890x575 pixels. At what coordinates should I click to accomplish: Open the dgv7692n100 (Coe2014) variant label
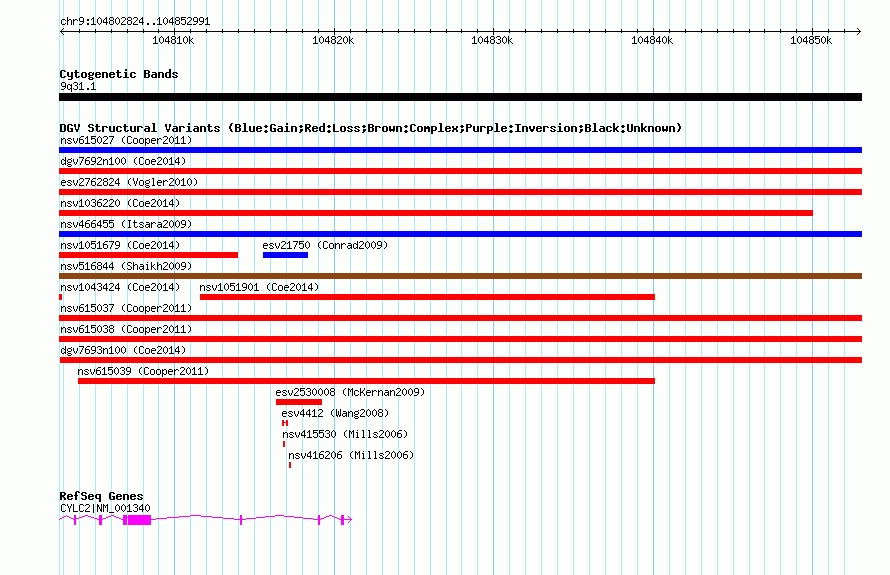click(x=123, y=161)
